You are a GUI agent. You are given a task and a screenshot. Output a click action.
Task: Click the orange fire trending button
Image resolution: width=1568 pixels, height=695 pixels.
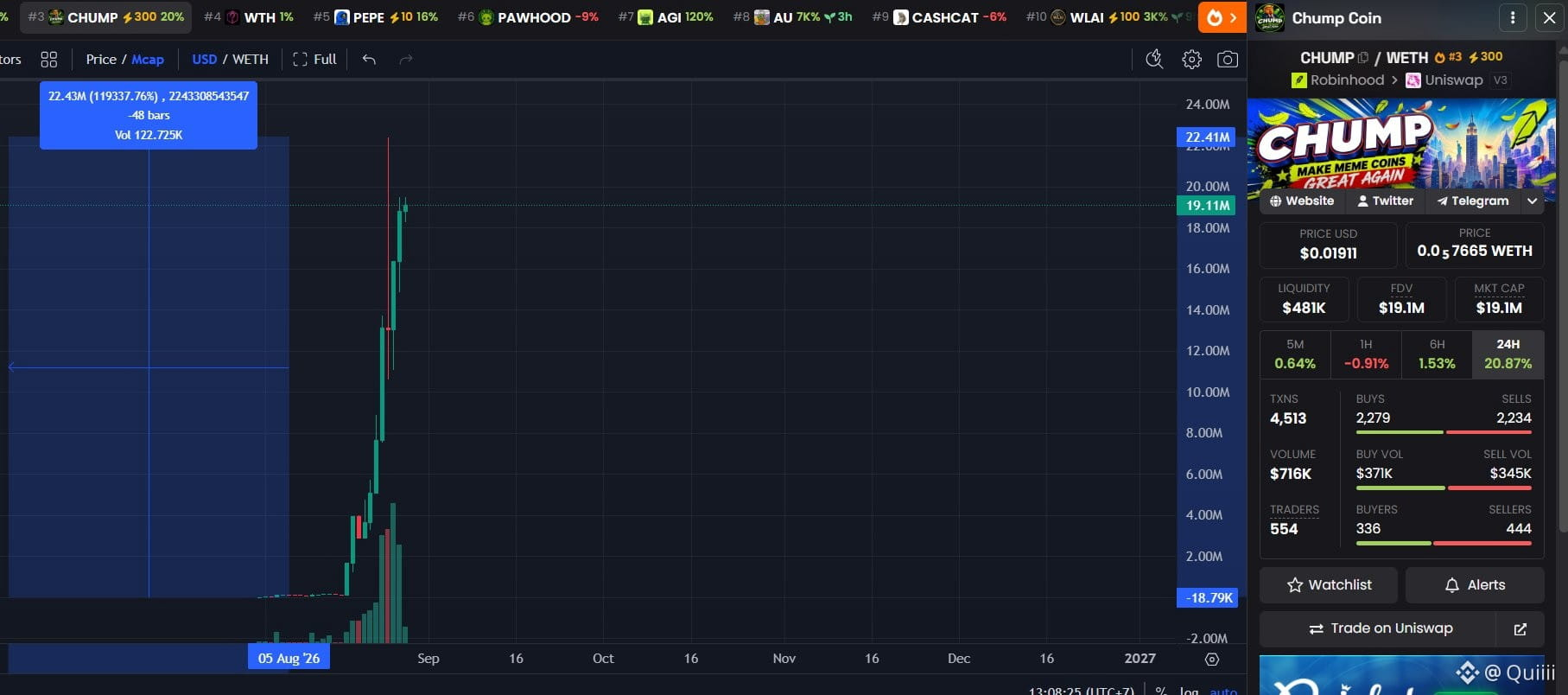click(1222, 17)
